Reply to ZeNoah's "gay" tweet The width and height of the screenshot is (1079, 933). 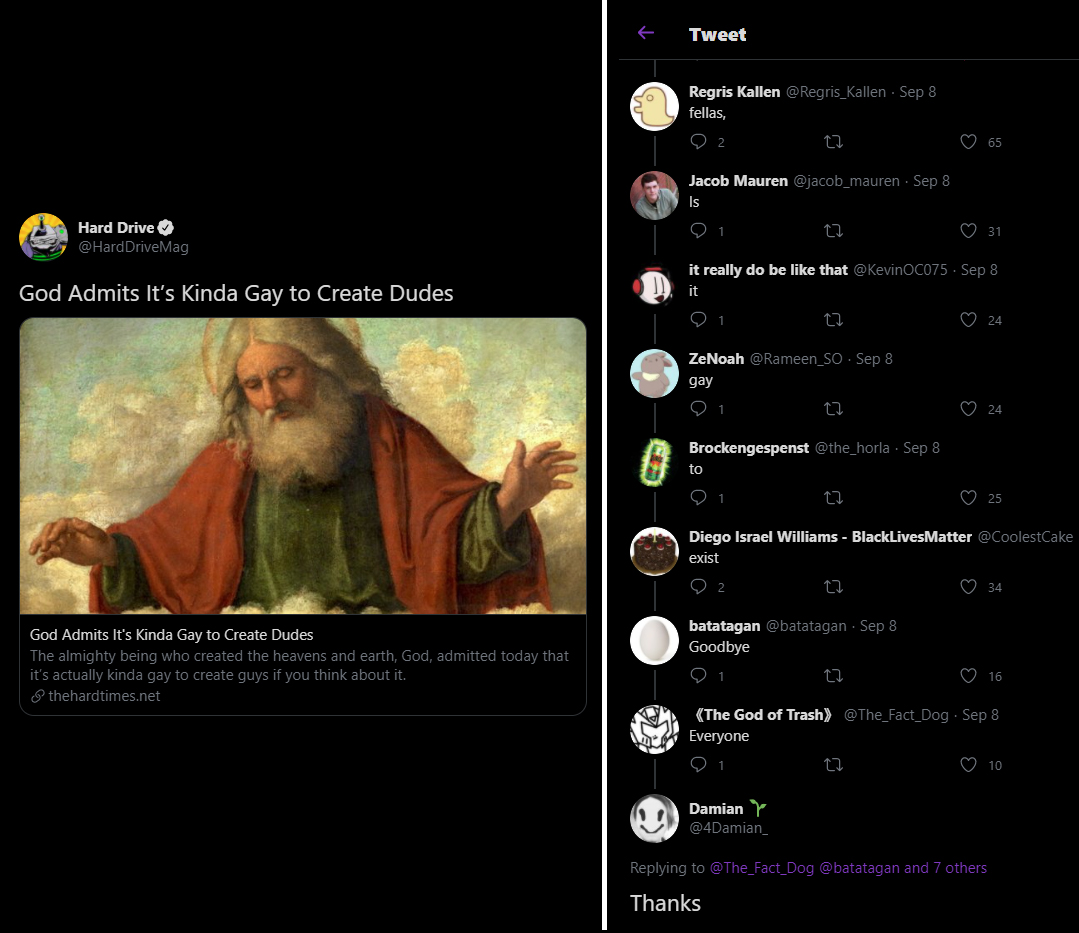699,409
